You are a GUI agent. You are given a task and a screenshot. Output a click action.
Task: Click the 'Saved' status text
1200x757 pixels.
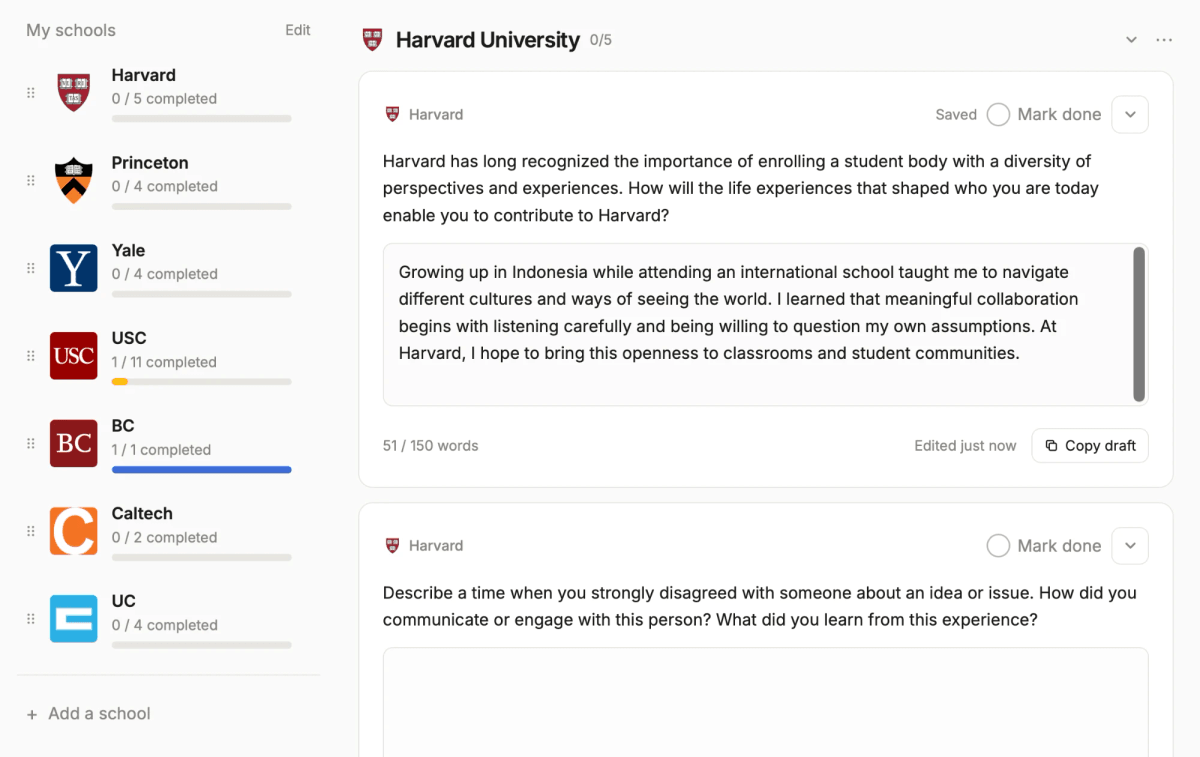956,114
